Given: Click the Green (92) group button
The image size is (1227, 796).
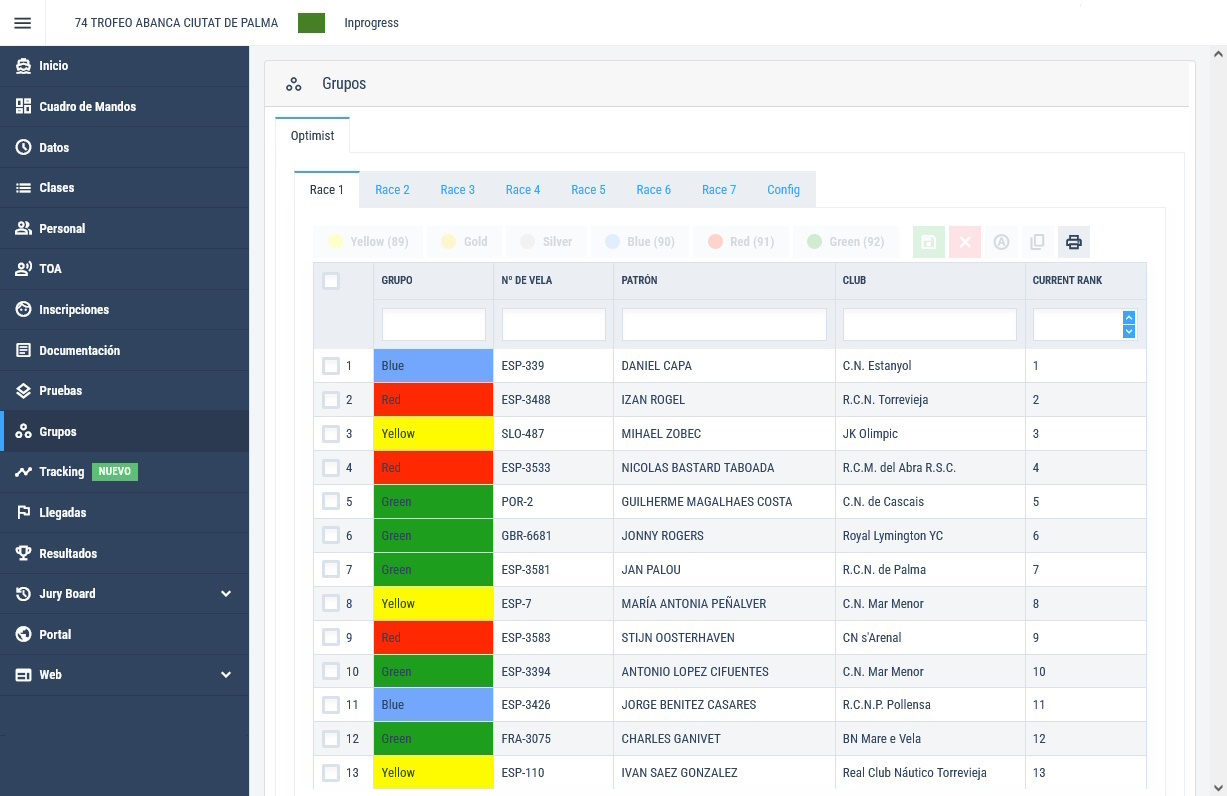Looking at the screenshot, I should (x=845, y=242).
